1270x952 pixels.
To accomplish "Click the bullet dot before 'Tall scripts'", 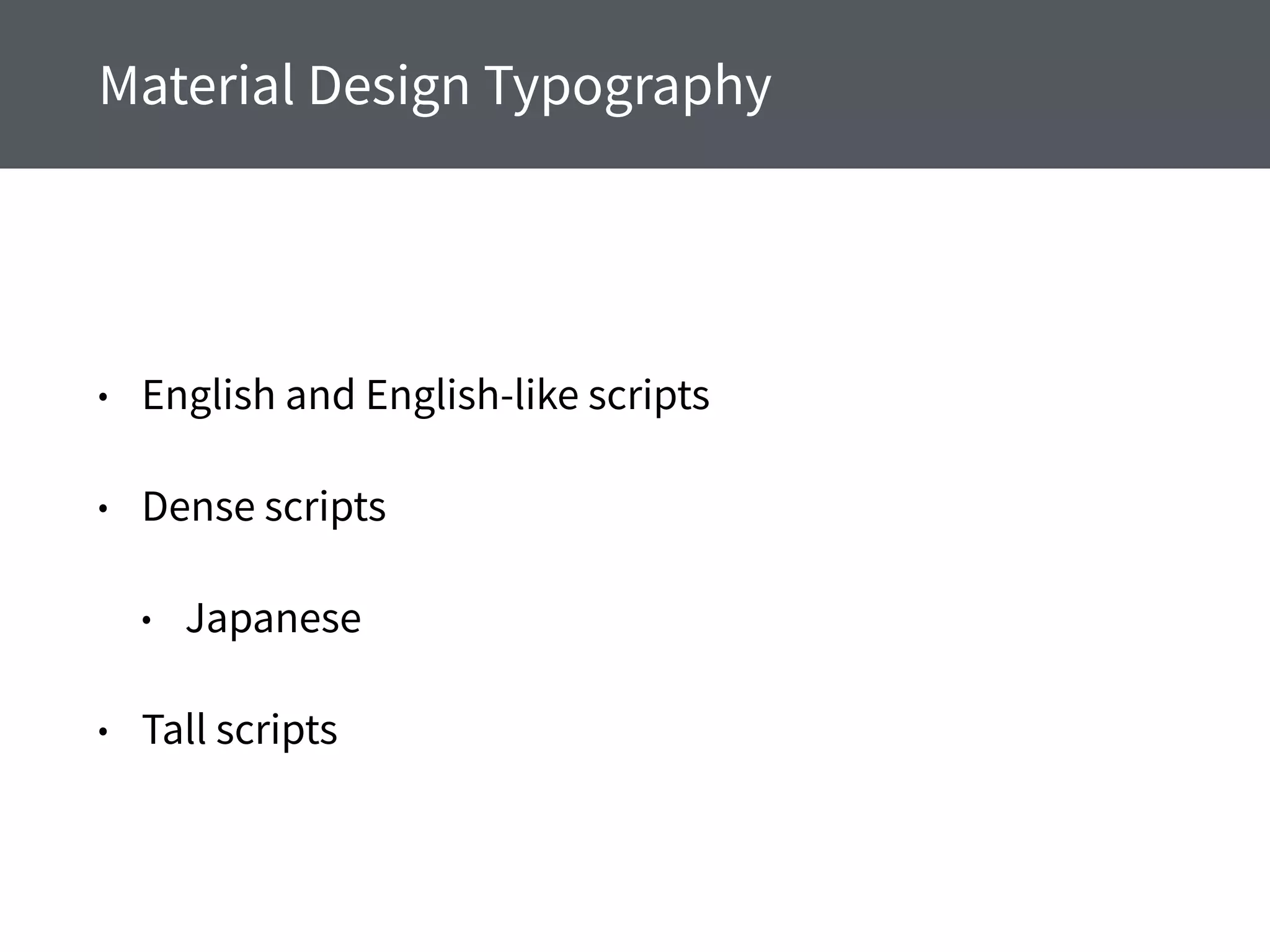I will tap(104, 733).
